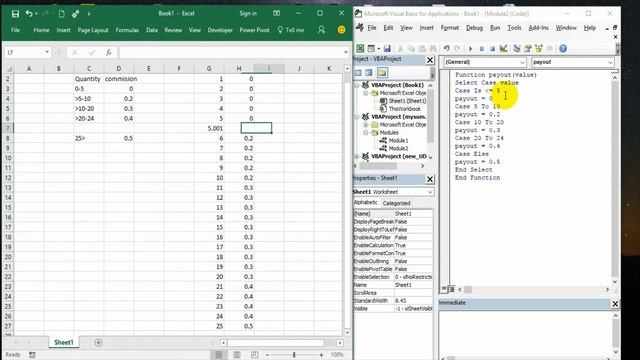Image resolution: width=640 pixels, height=360 pixels.
Task: Select the Quantity header cell
Action: (89, 79)
